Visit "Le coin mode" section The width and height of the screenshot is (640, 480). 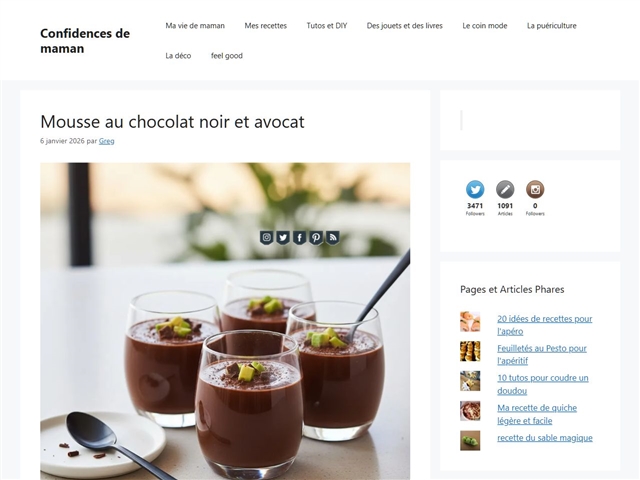tap(485, 26)
